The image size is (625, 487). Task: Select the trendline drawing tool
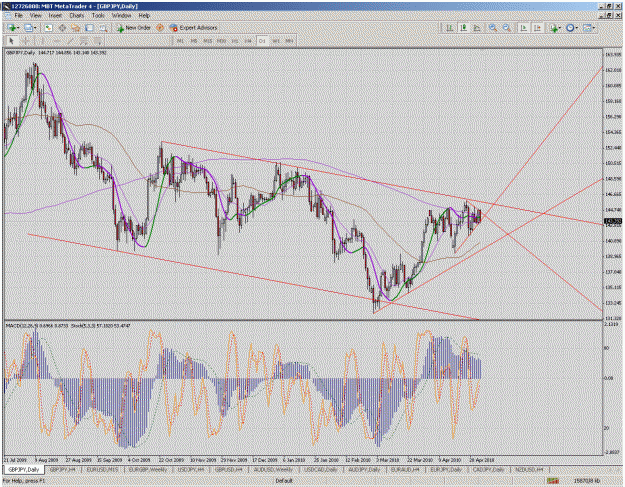click(x=70, y=41)
